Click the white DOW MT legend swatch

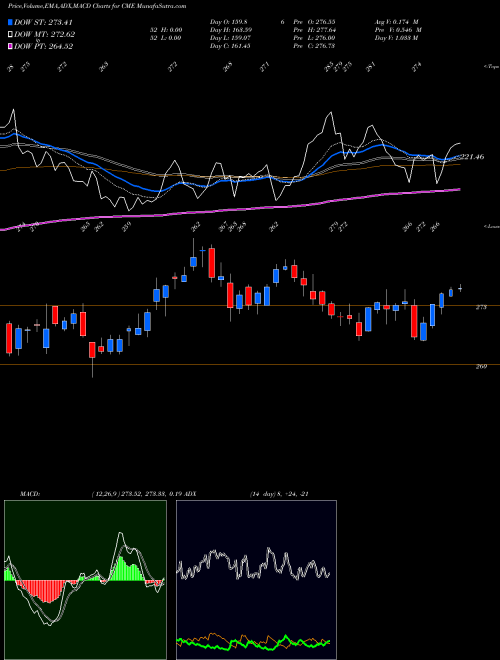[x=10, y=34]
